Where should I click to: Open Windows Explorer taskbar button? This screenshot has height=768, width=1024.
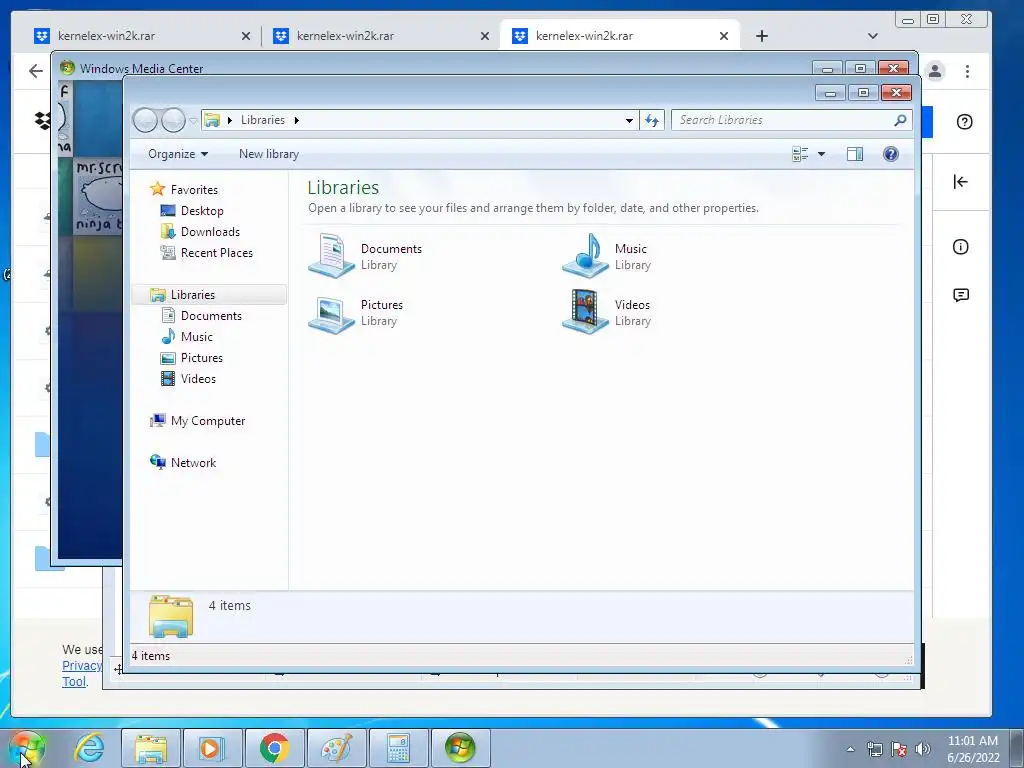(150, 748)
